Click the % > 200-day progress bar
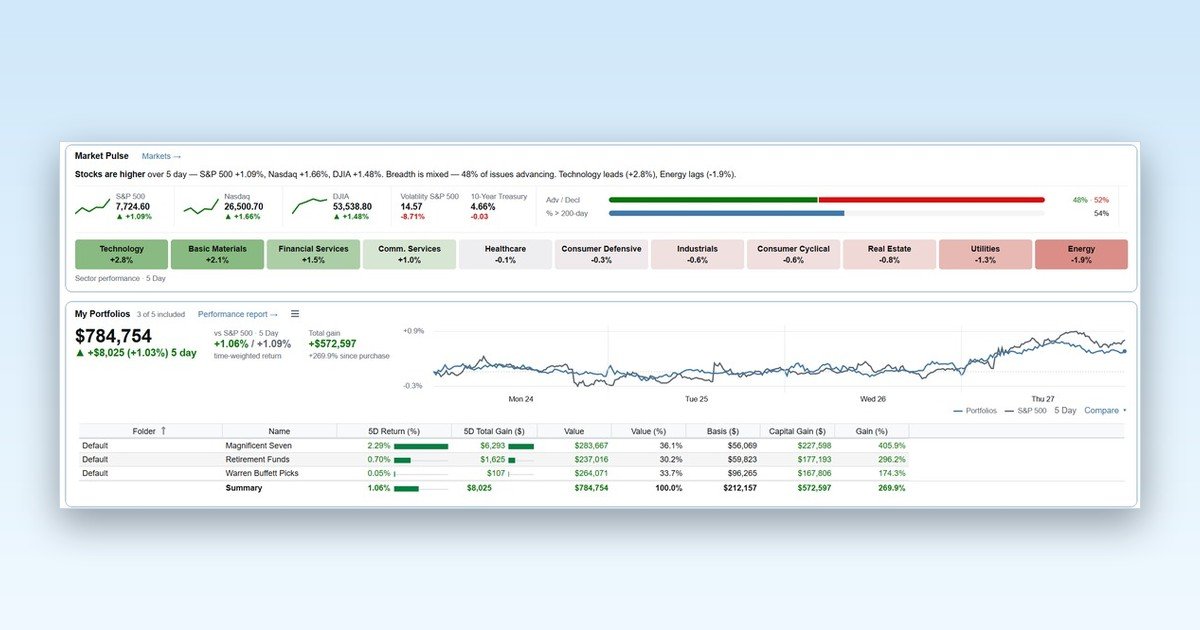Image resolution: width=1200 pixels, height=630 pixels. tap(827, 213)
